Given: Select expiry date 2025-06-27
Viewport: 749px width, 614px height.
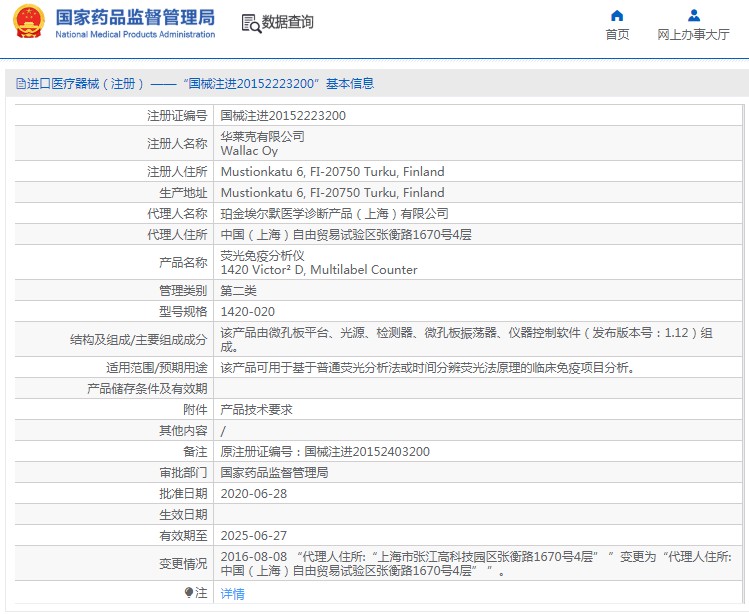Looking at the screenshot, I should 254,536.
